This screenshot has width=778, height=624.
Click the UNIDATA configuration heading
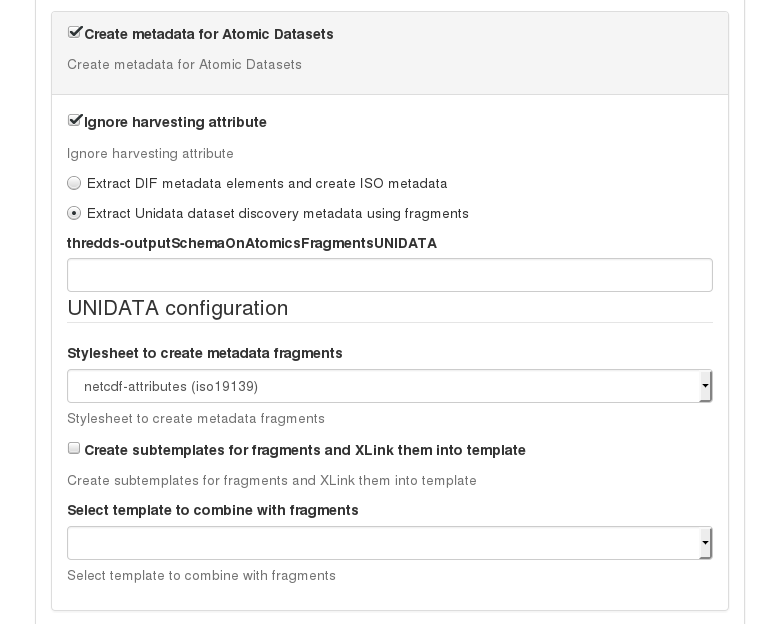(178, 308)
